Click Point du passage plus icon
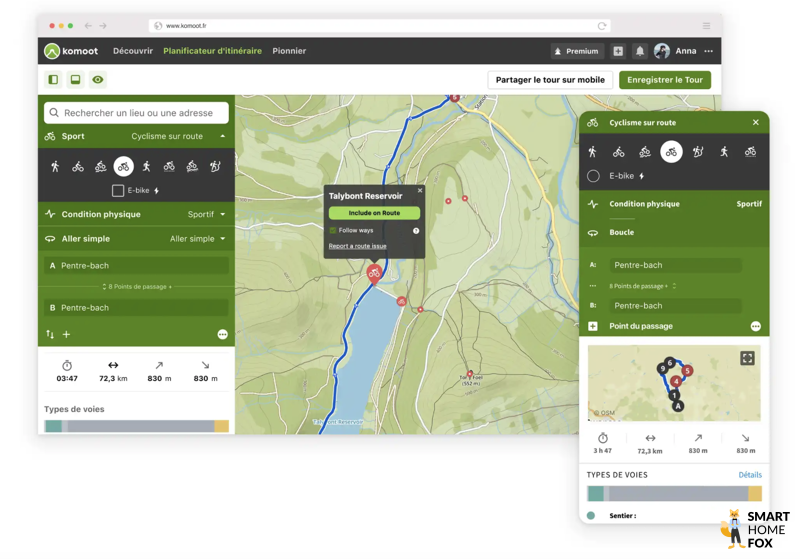This screenshot has height=559, width=800. (593, 326)
